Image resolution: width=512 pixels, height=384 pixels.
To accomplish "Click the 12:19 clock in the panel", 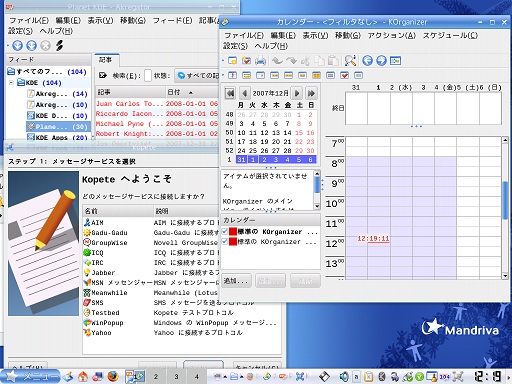I will tap(487, 377).
